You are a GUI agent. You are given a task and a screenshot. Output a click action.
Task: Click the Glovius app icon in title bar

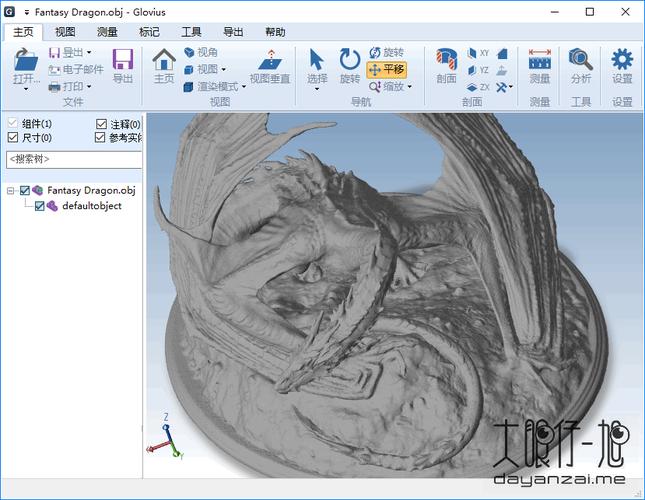click(9, 12)
